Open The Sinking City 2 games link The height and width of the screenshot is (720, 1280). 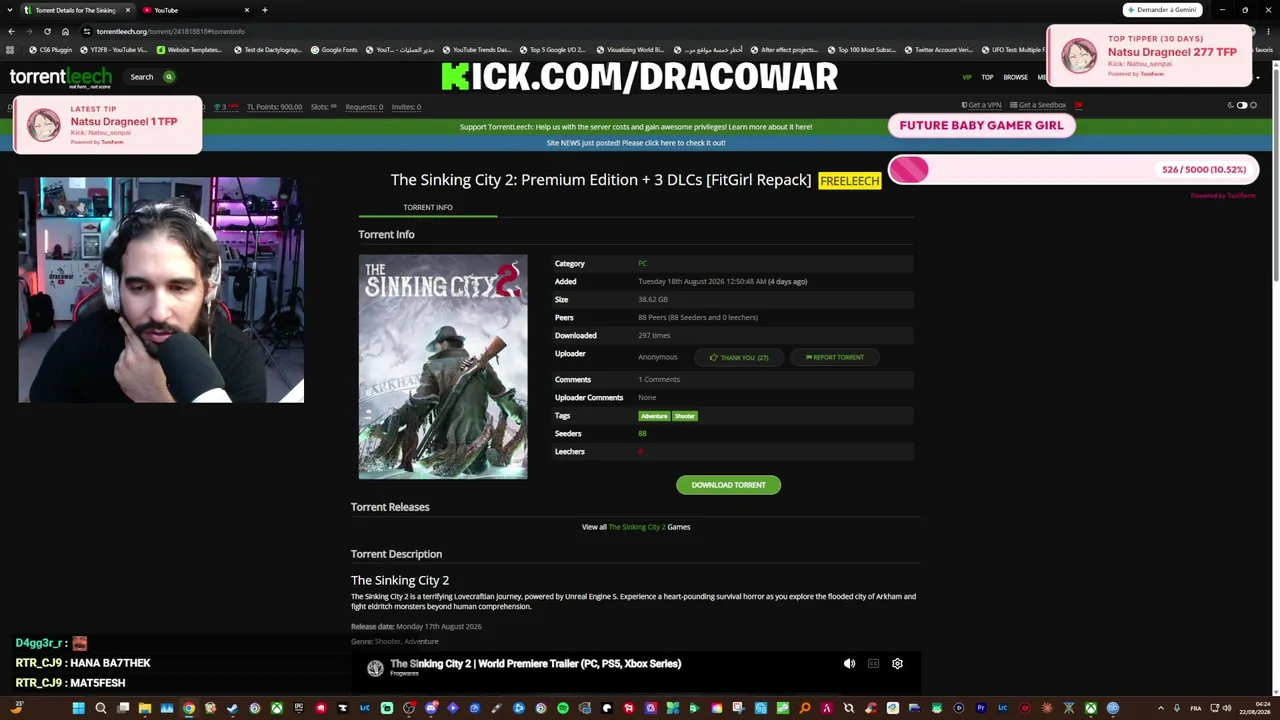pos(636,527)
